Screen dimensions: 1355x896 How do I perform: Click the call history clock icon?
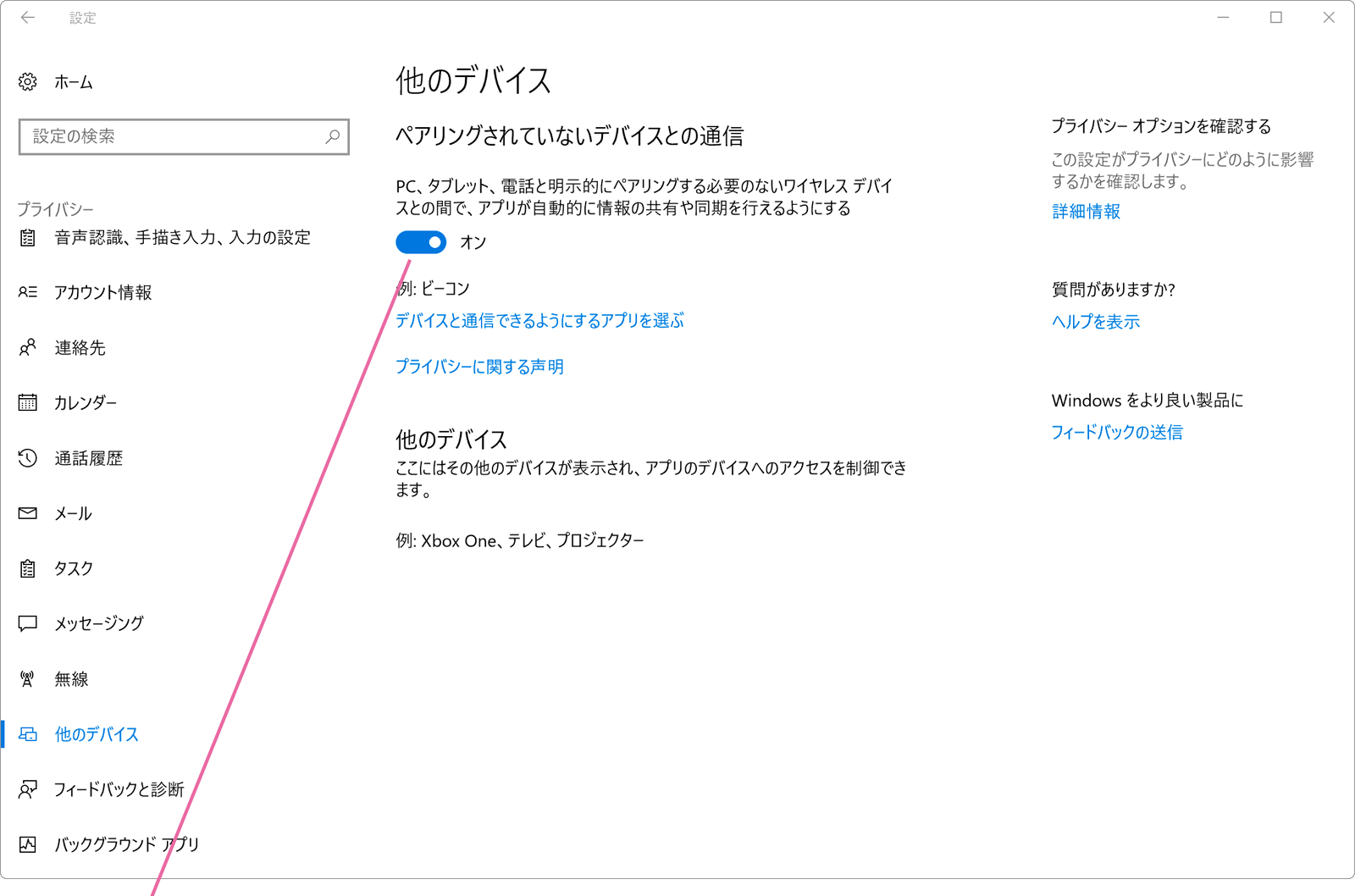(x=28, y=458)
